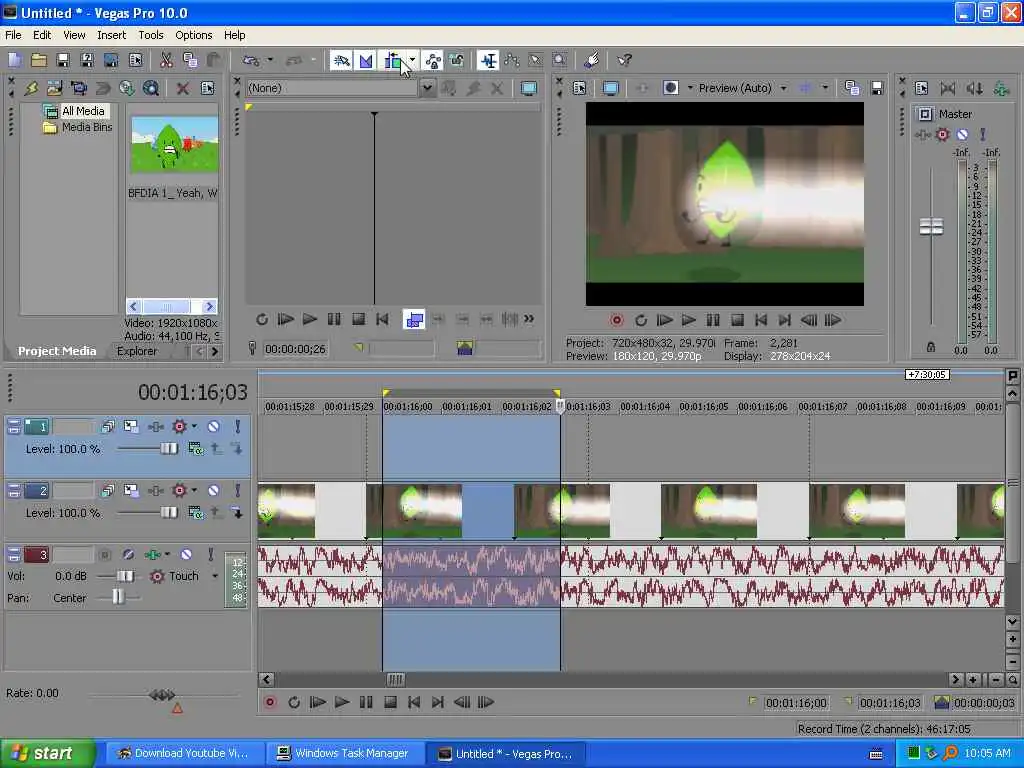
Task: Click Copy Snapshot to Clipboard icon
Action: coord(852,88)
